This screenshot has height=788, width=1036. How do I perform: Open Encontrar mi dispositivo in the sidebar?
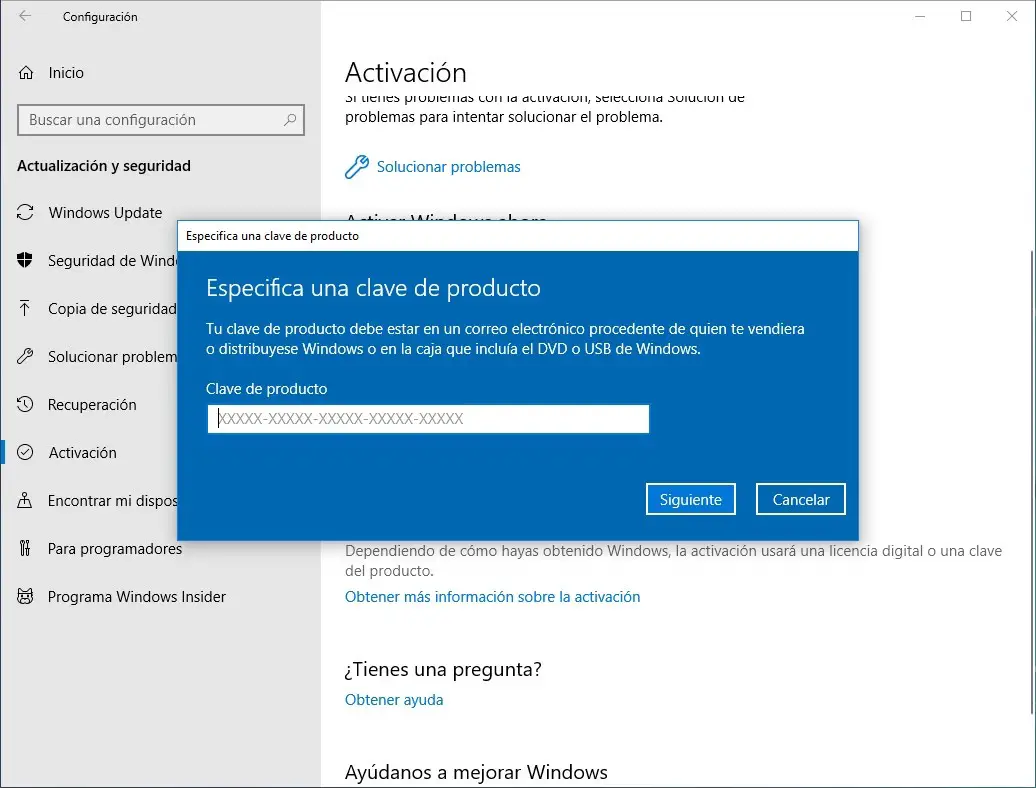112,501
